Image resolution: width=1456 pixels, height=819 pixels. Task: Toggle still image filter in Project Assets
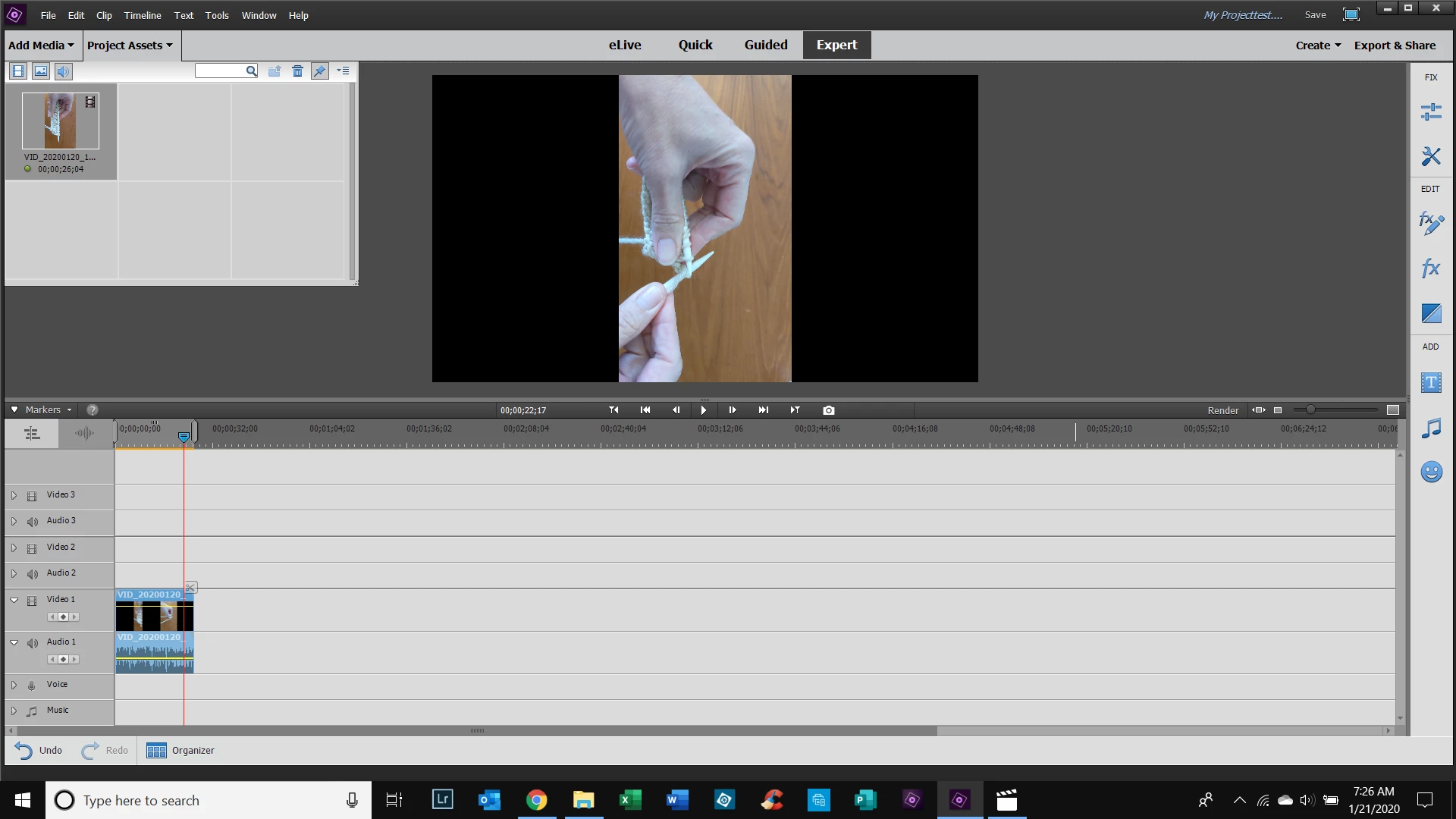(41, 71)
